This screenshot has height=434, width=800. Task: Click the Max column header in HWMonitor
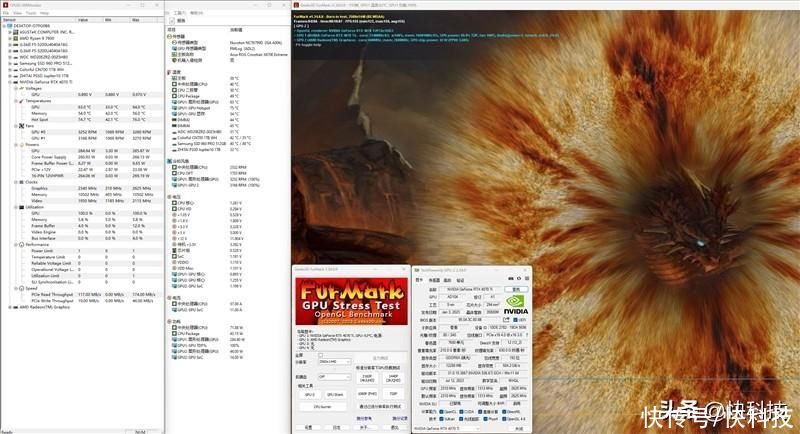[x=144, y=20]
